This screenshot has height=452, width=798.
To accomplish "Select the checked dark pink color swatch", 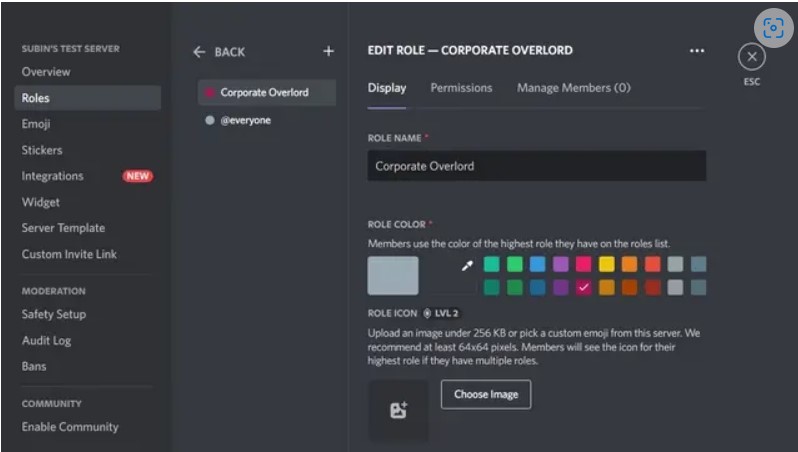I will pos(583,287).
